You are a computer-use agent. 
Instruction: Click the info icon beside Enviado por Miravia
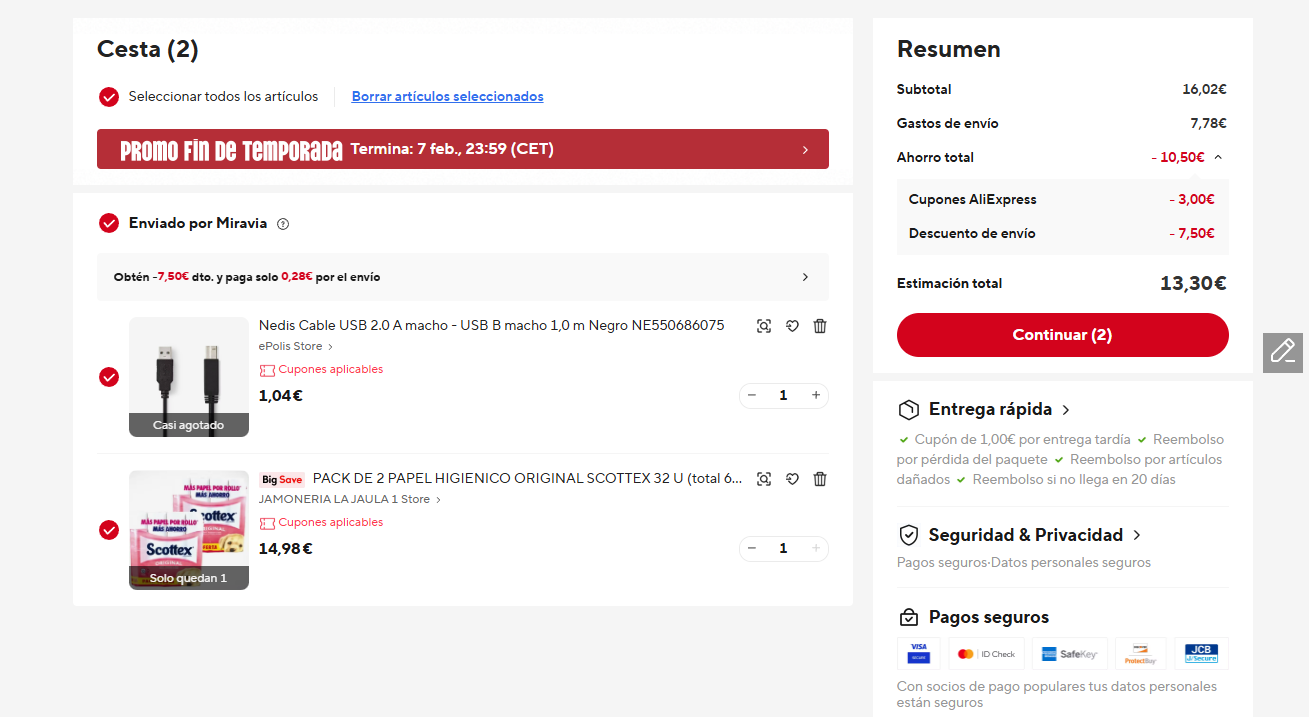tap(283, 224)
